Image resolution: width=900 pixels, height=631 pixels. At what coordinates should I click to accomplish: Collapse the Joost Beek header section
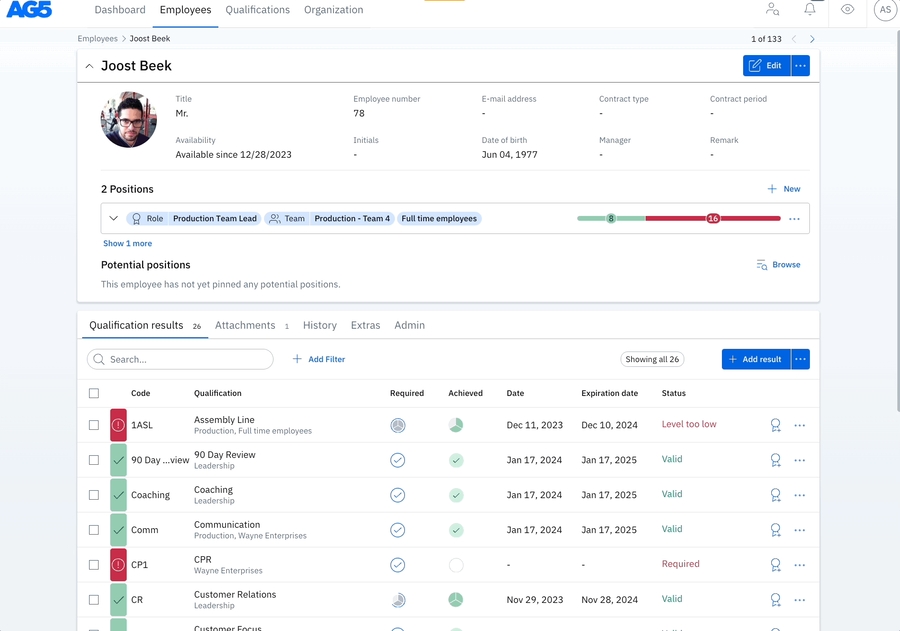(89, 66)
